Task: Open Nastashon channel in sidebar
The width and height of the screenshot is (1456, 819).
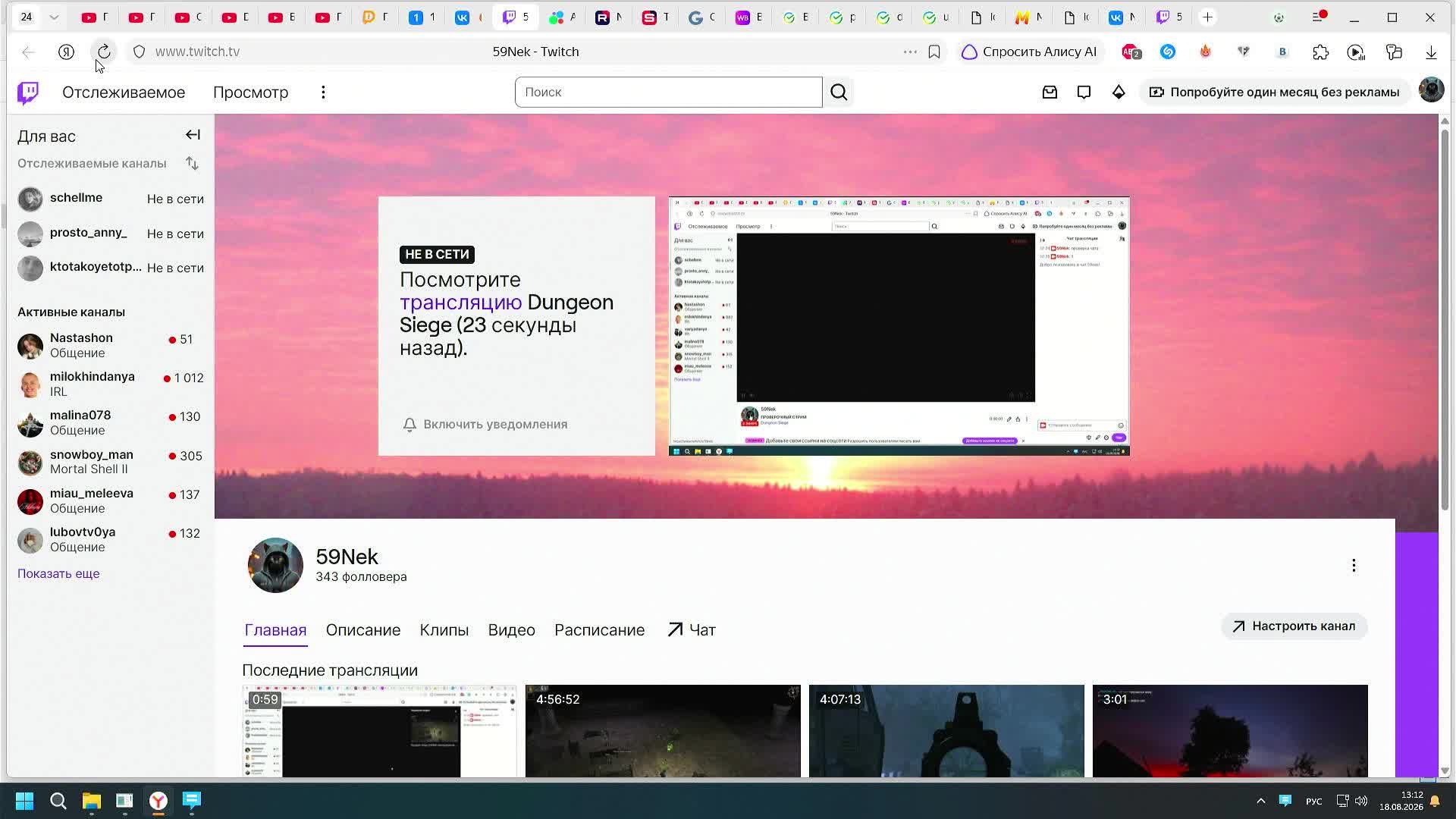Action: pos(111,346)
